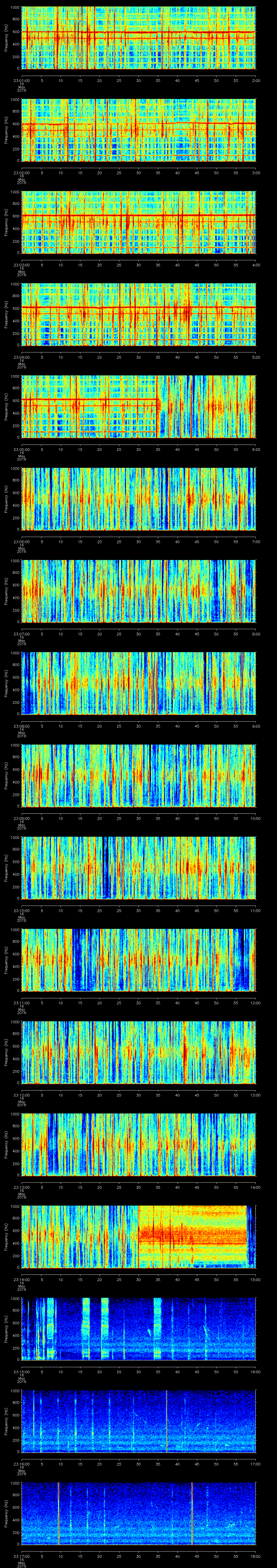Viewport: 277px width, 1568px height.
Task: Select the 6:00 end-time label
Action: click(256, 449)
